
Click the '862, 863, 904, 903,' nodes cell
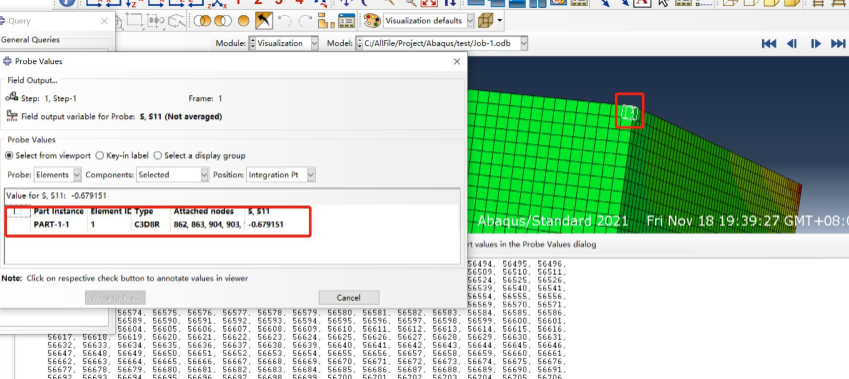coord(207,224)
